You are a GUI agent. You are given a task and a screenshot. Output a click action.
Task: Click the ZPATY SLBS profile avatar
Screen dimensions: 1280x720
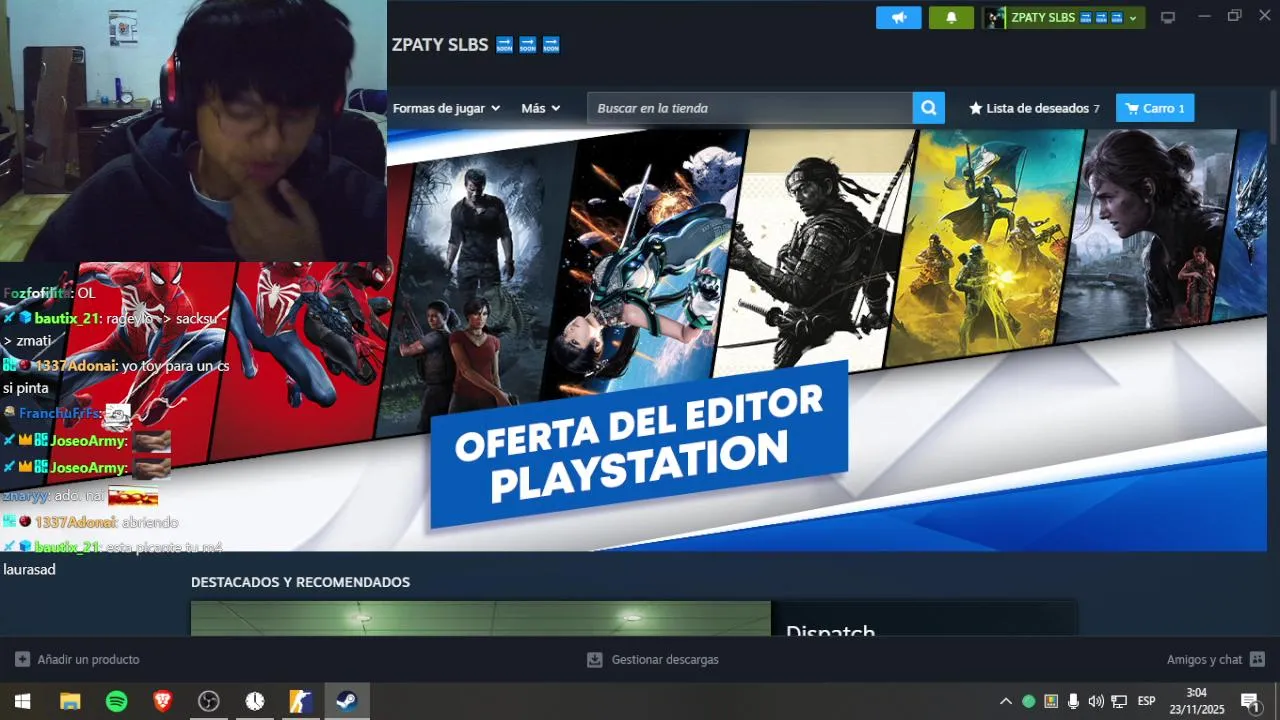[x=995, y=17]
